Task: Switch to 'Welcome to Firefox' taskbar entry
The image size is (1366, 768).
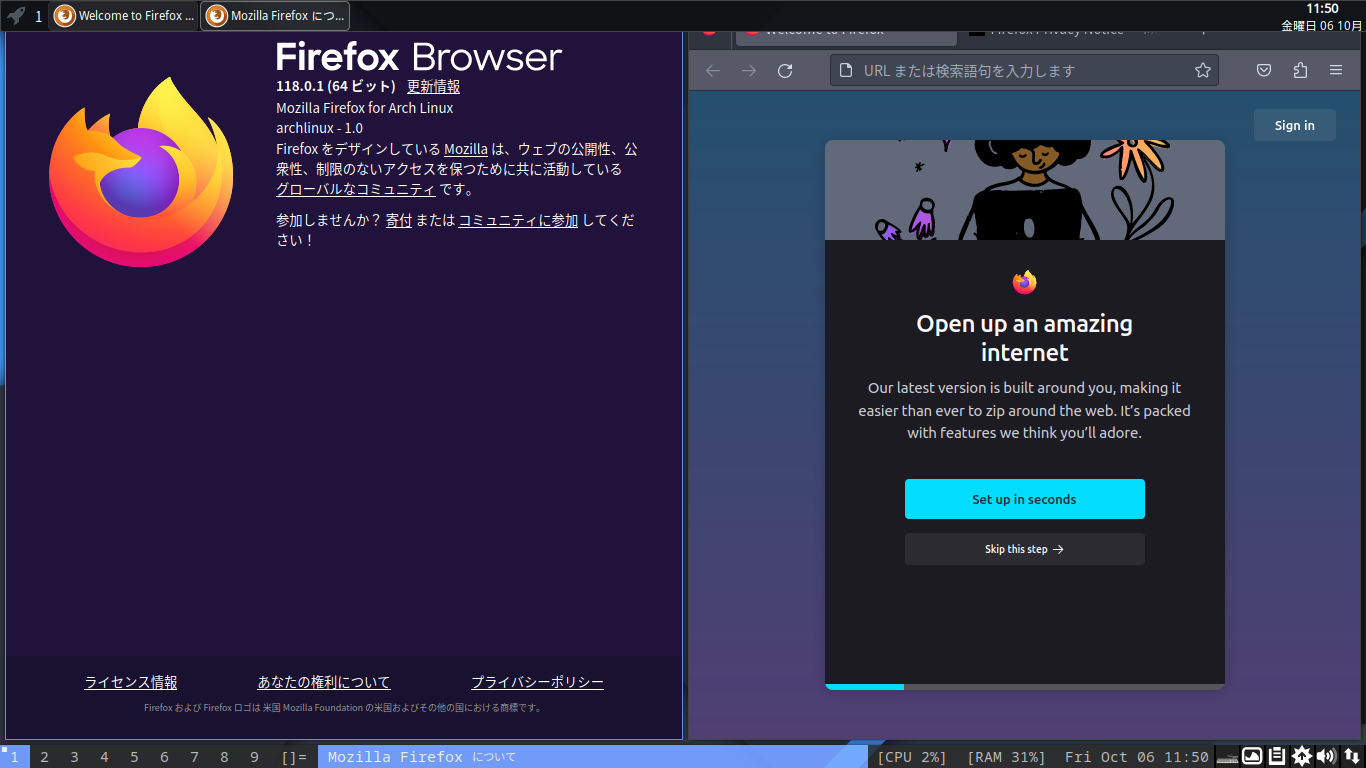Action: tap(124, 16)
